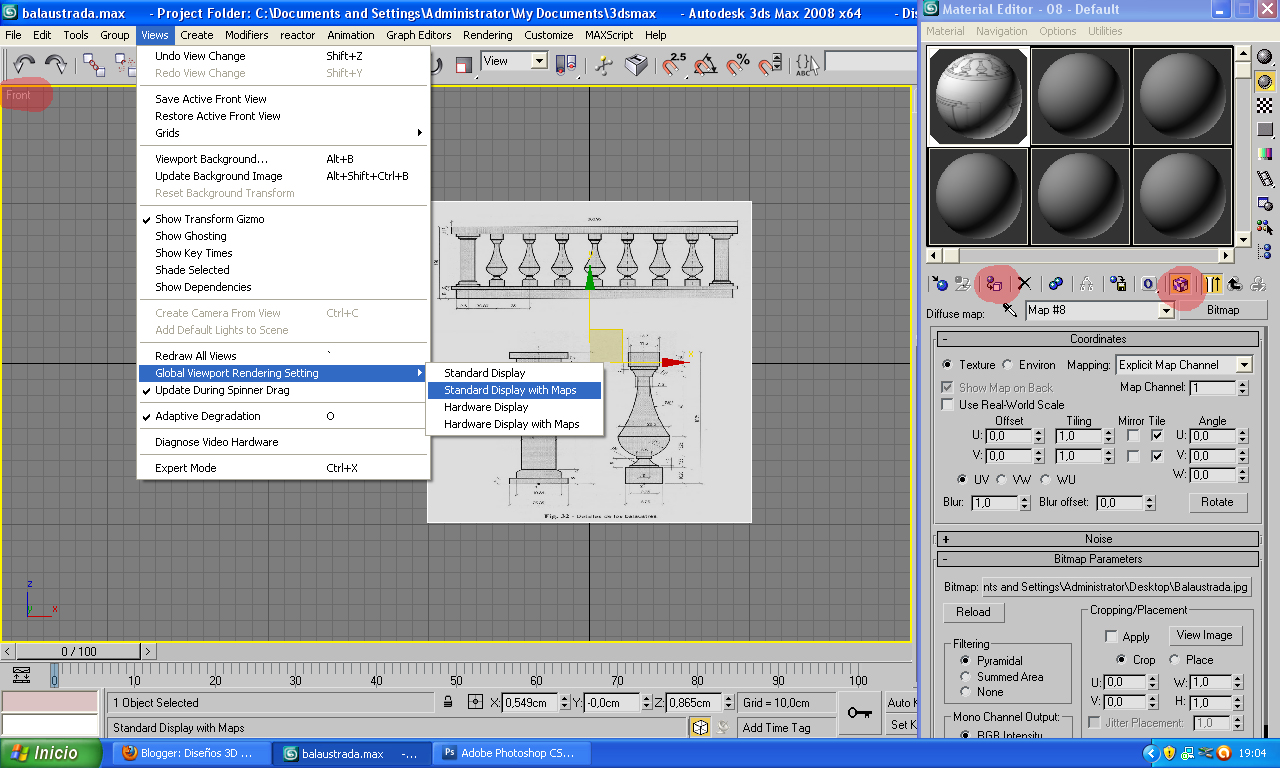Click Undo arrow in main toolbar
Viewport: 1280px width, 768px height.
[25, 65]
